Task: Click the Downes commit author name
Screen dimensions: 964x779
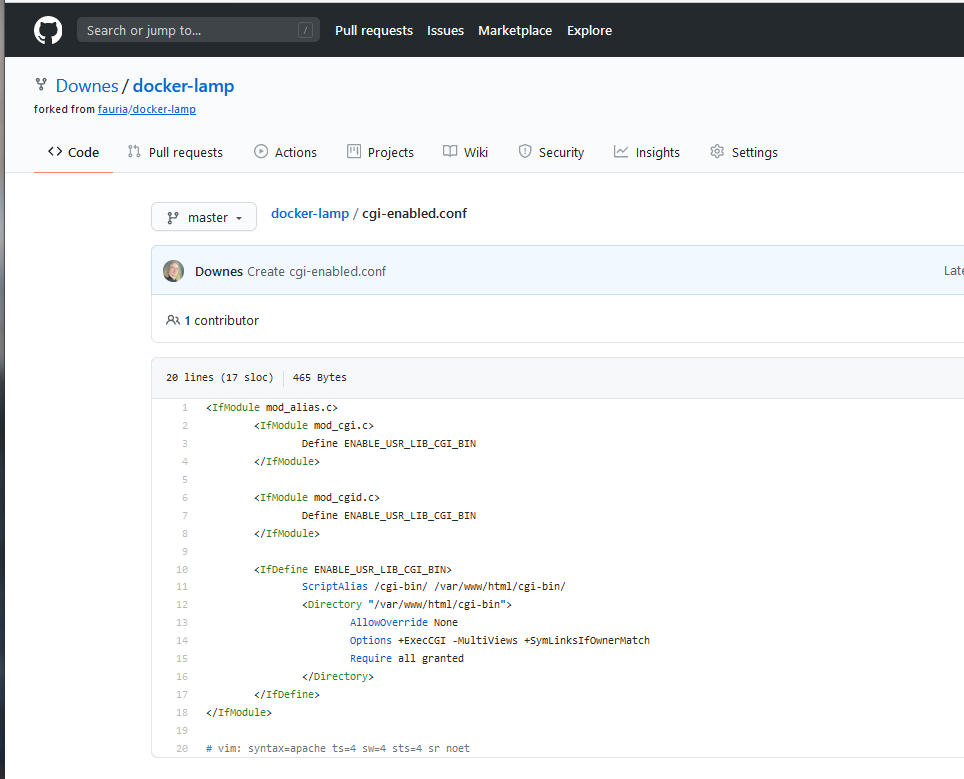Action: (219, 271)
